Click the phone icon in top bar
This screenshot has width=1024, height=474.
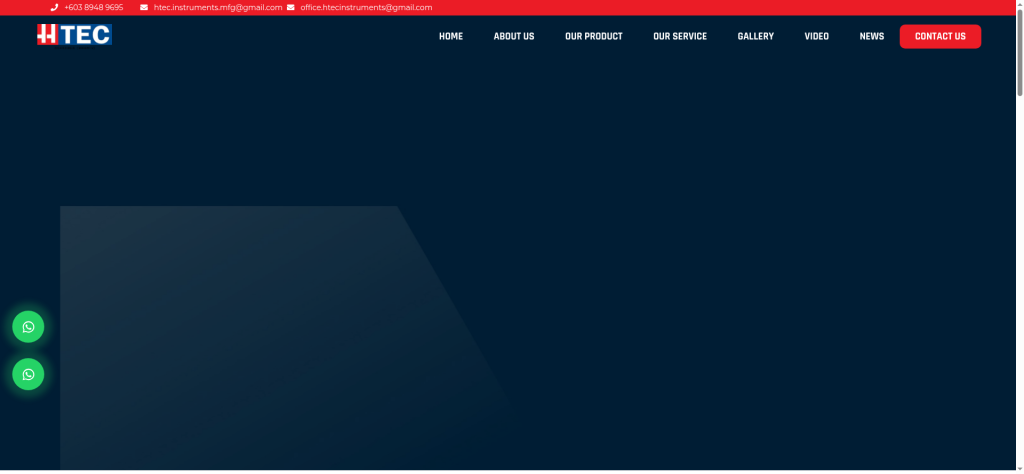coord(54,7)
